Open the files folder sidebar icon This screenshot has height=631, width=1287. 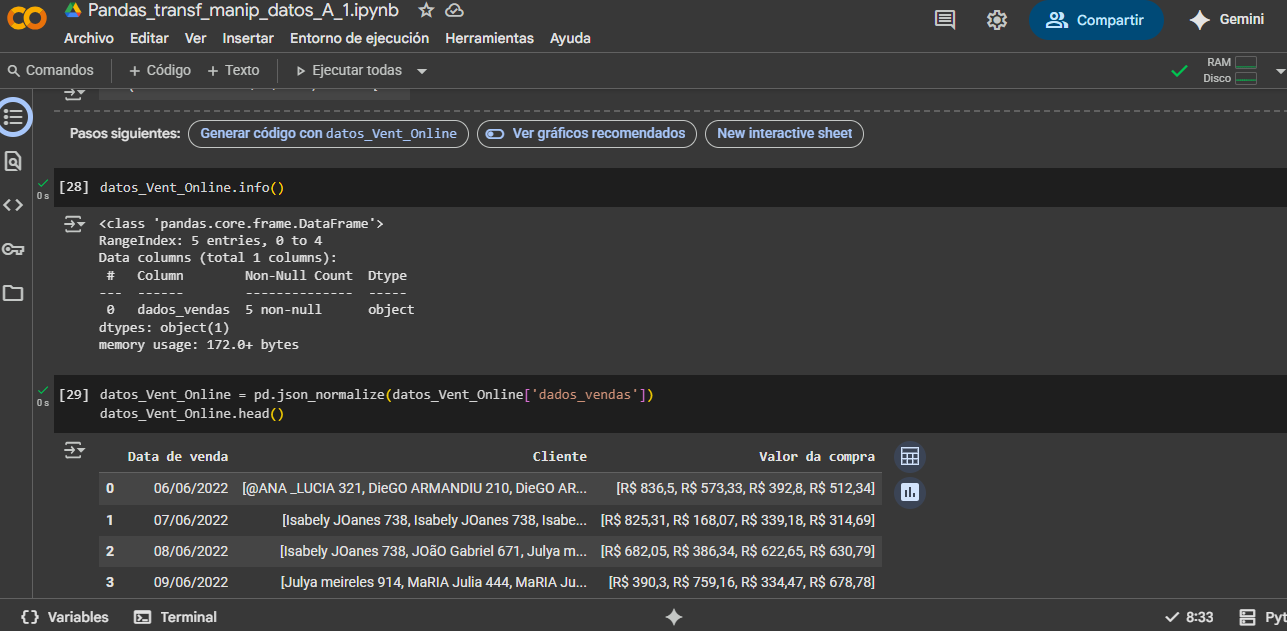[13, 293]
